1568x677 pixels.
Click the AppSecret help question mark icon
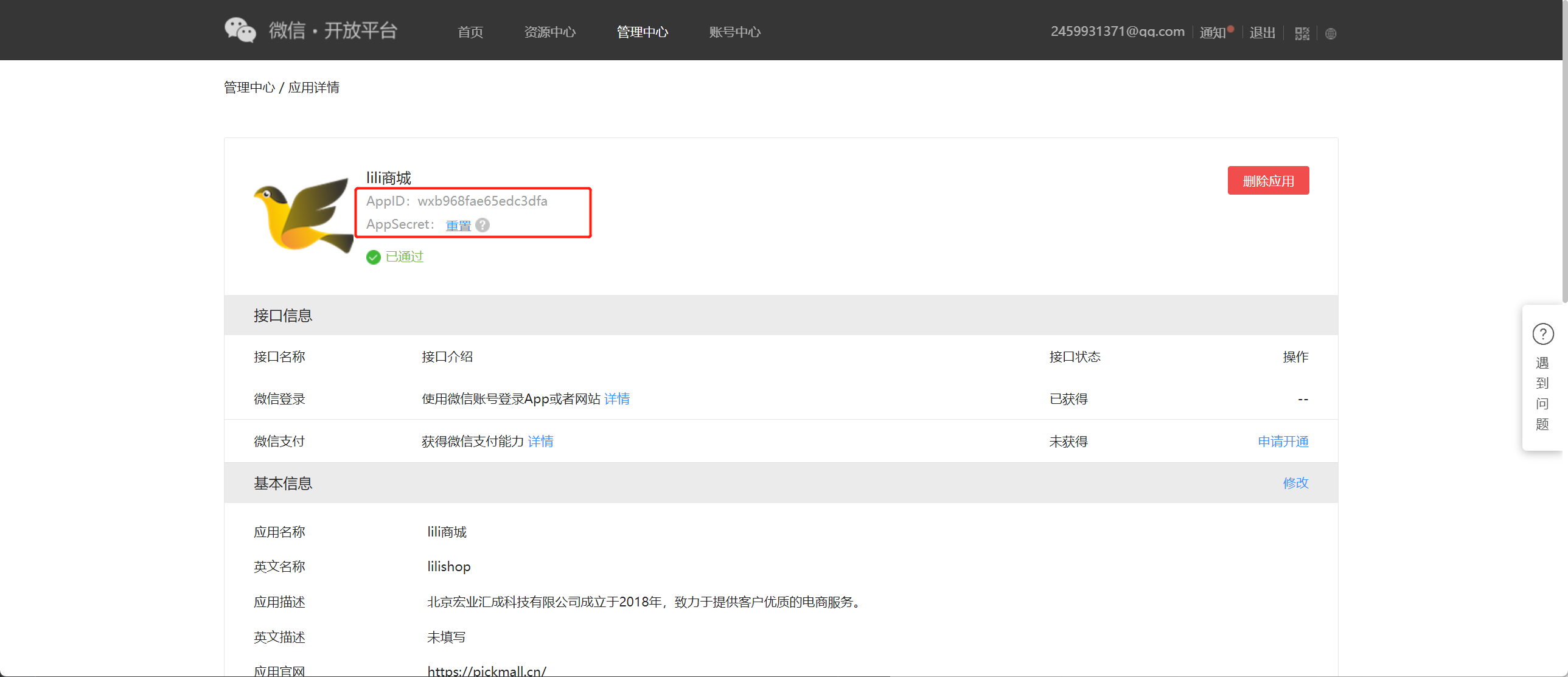click(x=483, y=225)
